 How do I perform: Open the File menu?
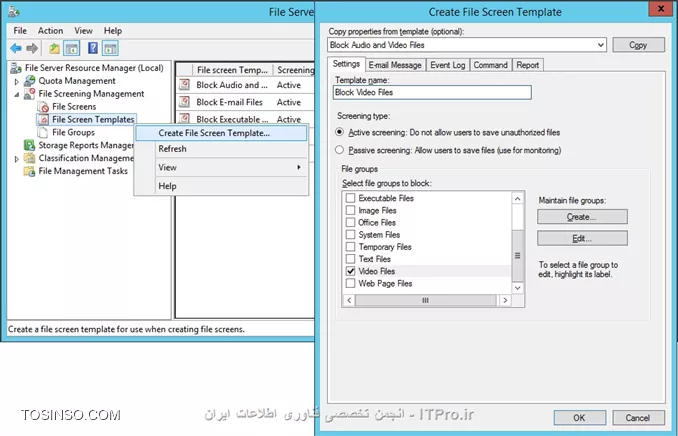pos(20,31)
